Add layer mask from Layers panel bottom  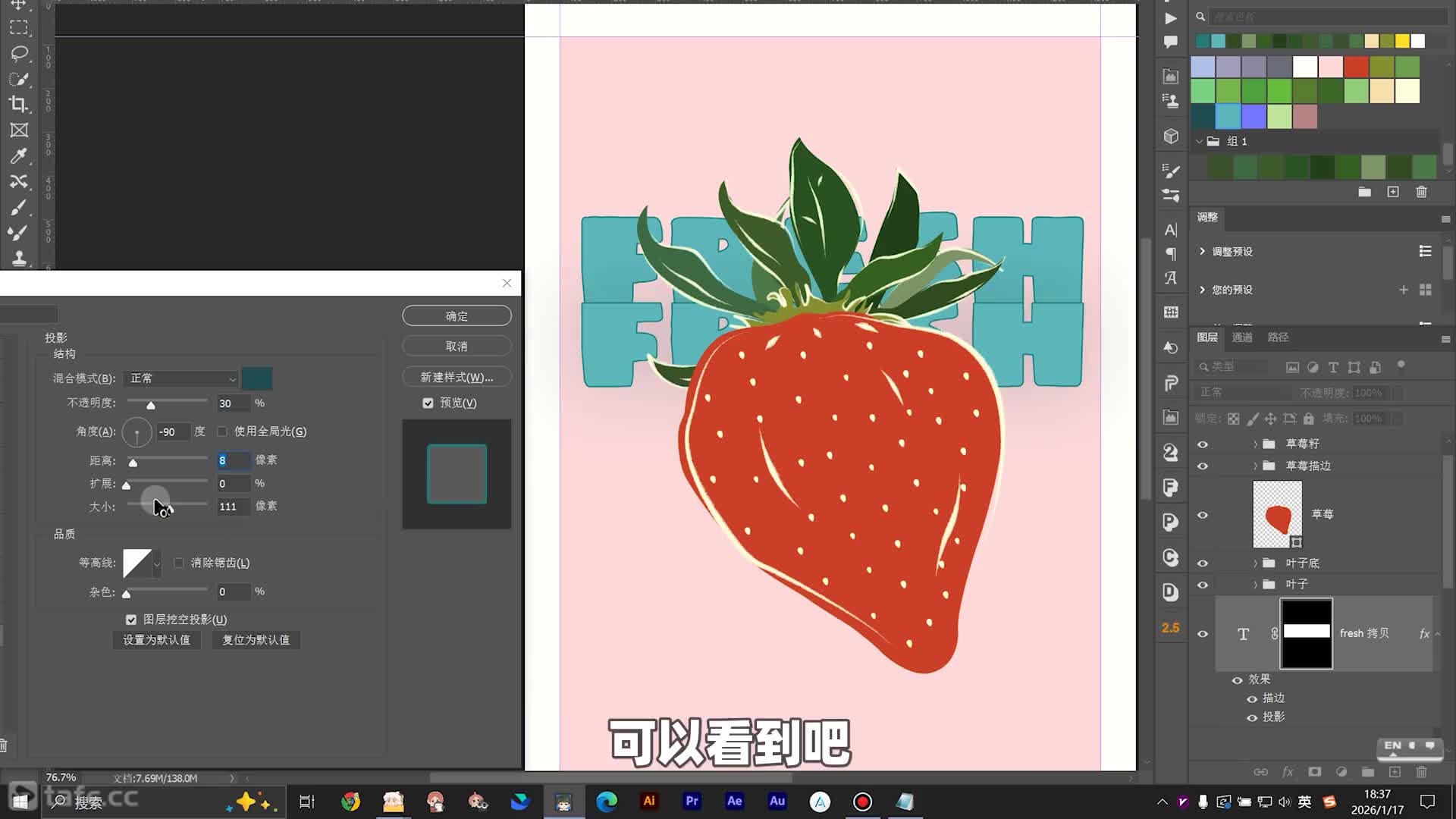click(x=1315, y=772)
